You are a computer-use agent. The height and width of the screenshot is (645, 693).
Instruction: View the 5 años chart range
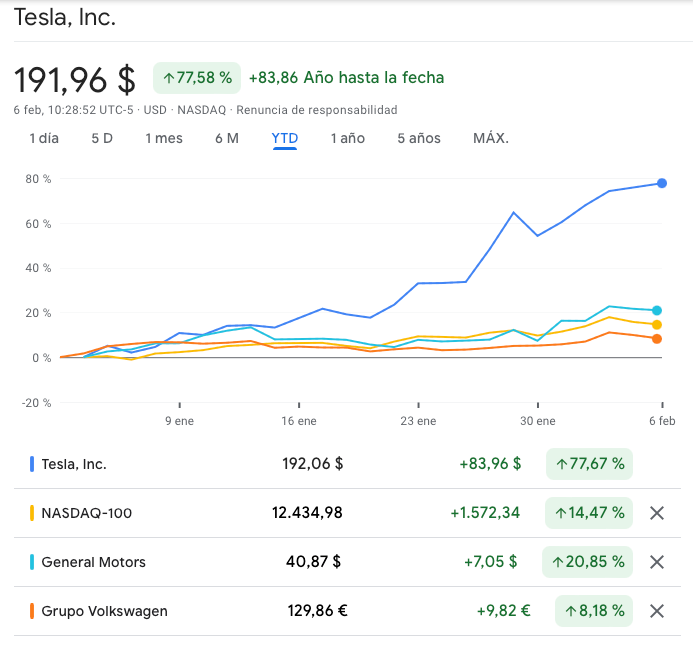(x=419, y=138)
